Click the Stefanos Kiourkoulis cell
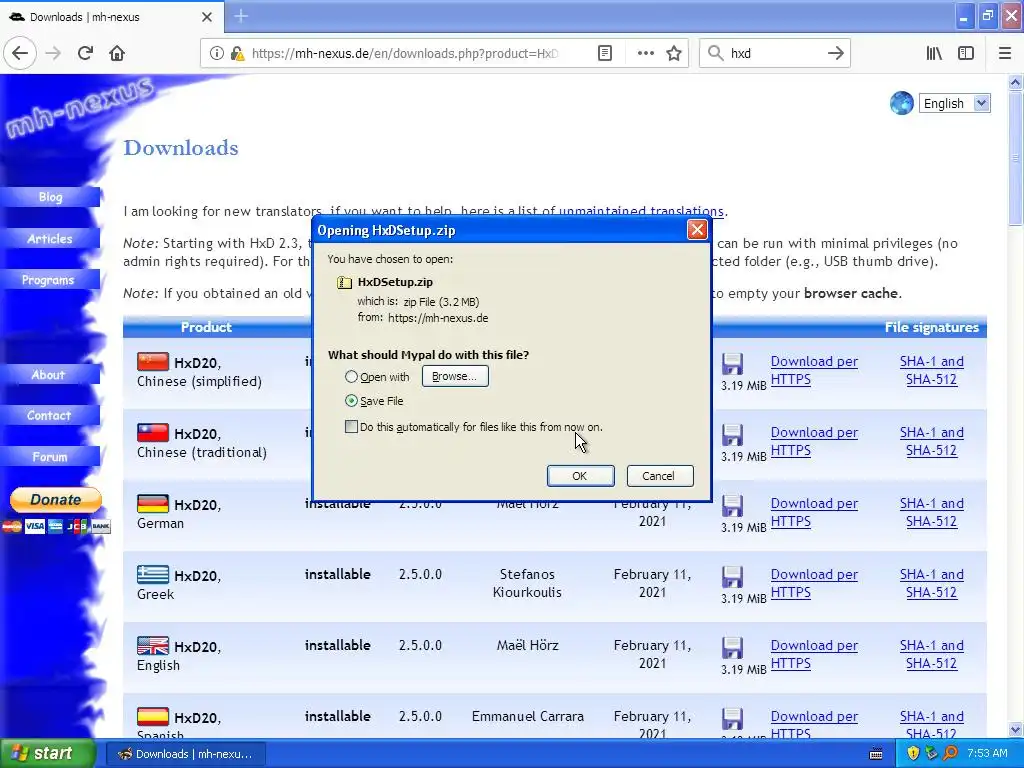The width and height of the screenshot is (1024, 768). pos(527,583)
